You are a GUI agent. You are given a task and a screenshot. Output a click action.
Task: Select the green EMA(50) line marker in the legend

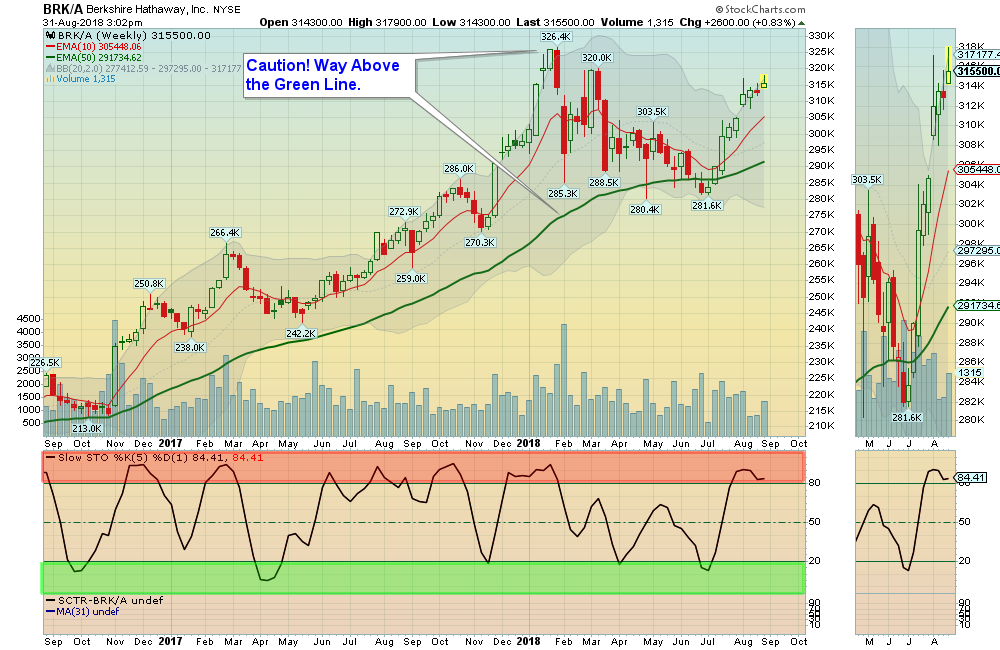coord(51,59)
